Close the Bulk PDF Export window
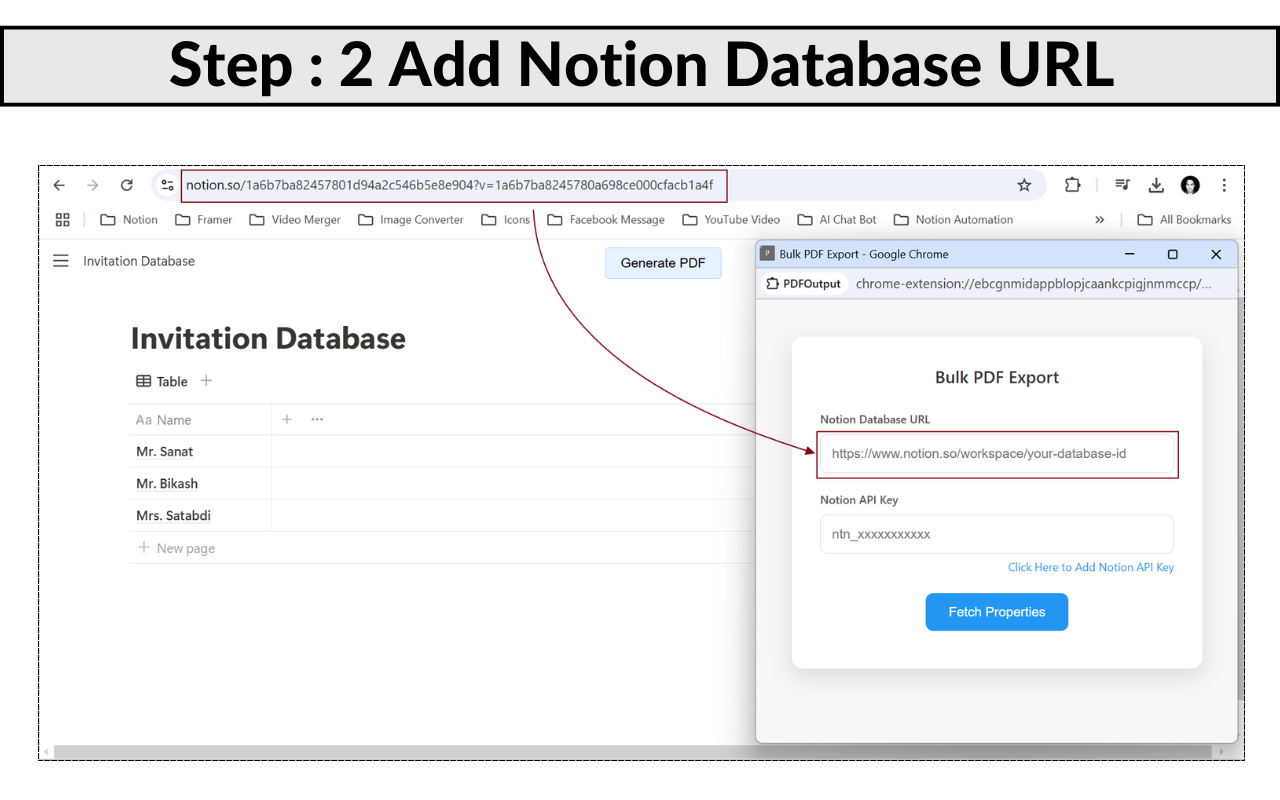 1216,254
